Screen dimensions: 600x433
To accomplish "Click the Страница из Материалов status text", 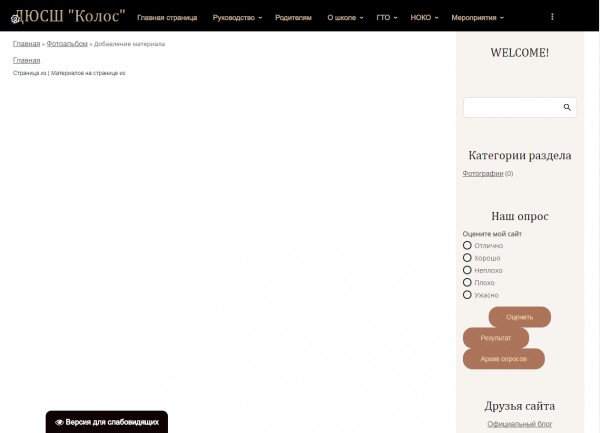I will click(x=69, y=73).
